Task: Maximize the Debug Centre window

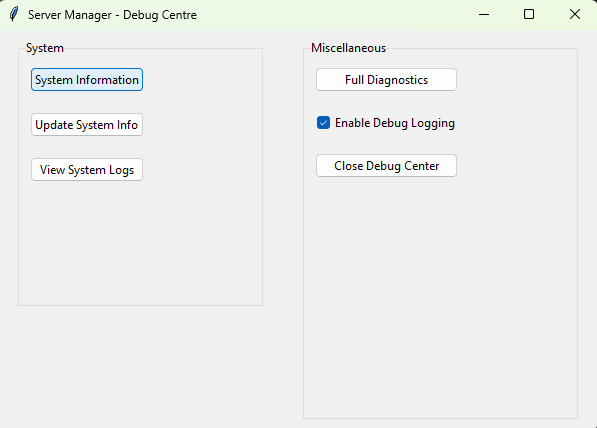Action: coord(529,14)
